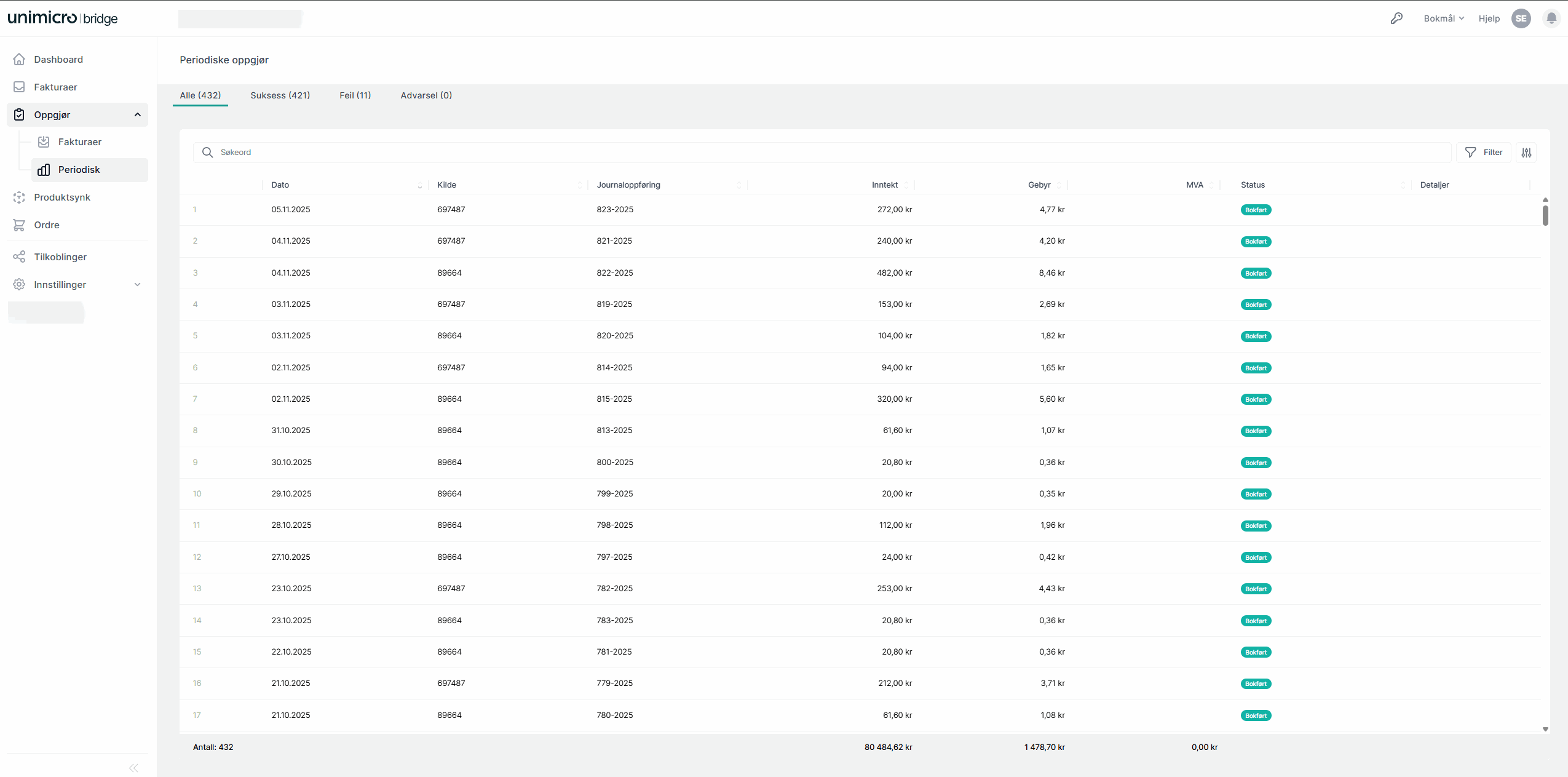Click the table vertical scrollbar thumb
This screenshot has width=1568, height=777.
(1545, 215)
